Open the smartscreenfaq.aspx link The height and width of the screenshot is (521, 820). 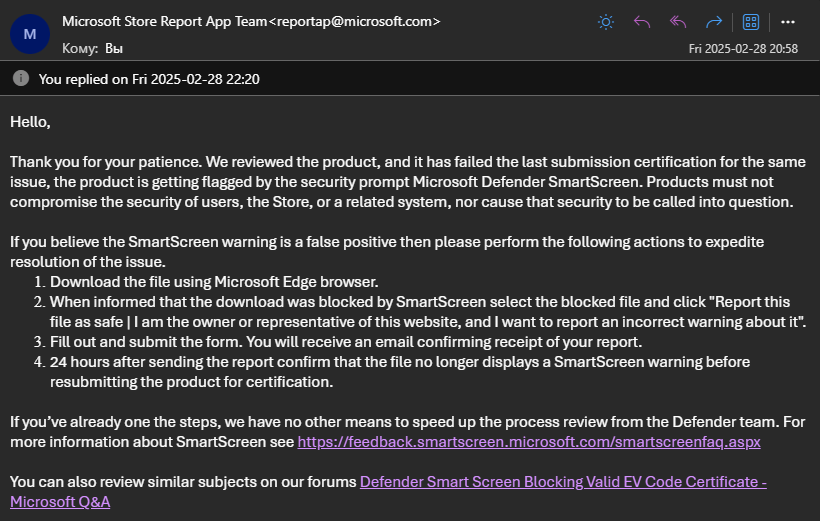click(x=529, y=442)
